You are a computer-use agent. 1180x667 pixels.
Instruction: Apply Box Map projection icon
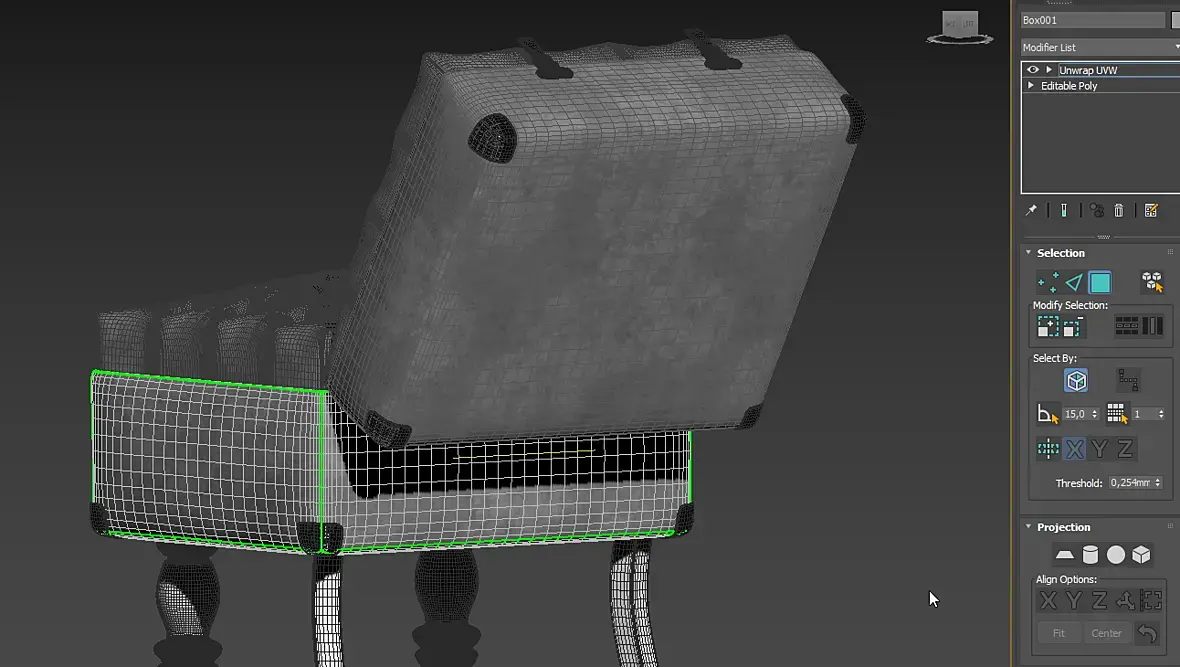1142,555
